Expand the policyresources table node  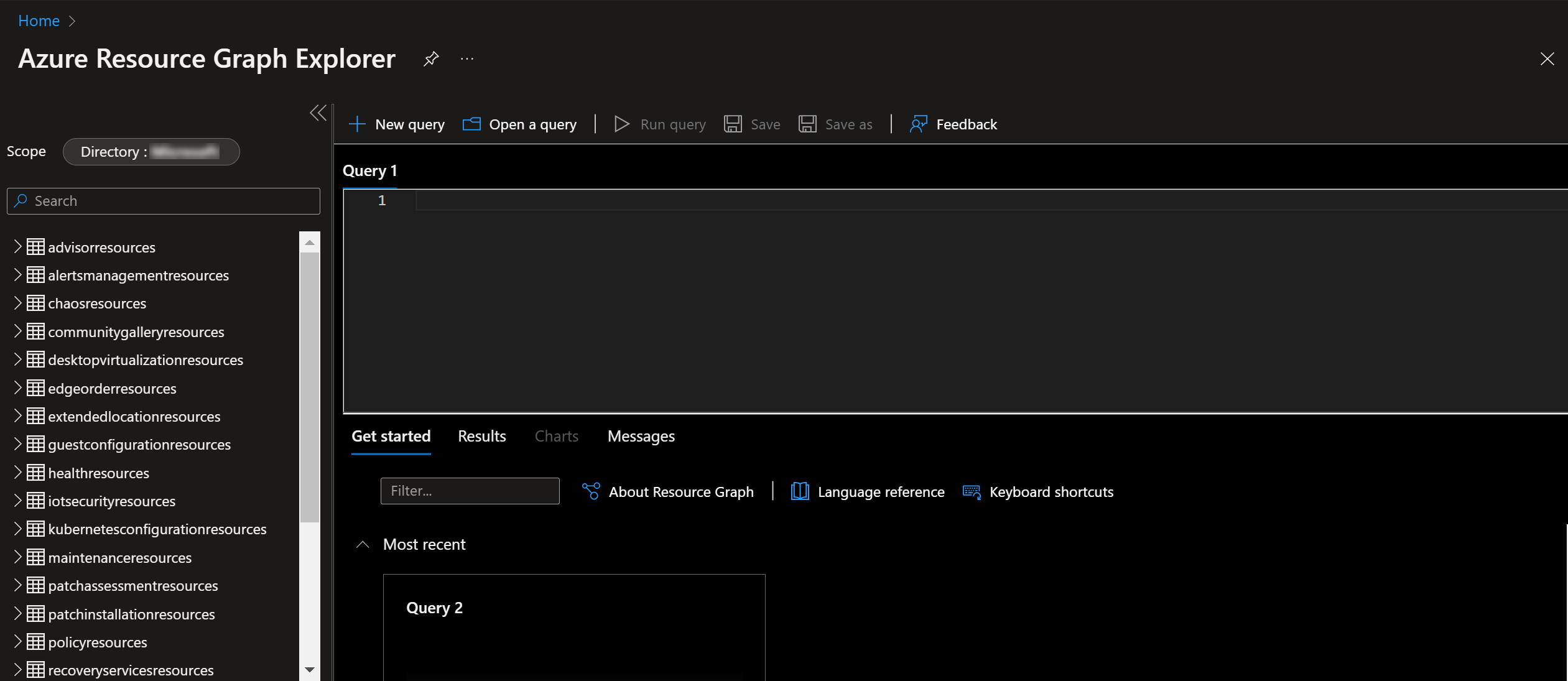pyautogui.click(x=17, y=642)
